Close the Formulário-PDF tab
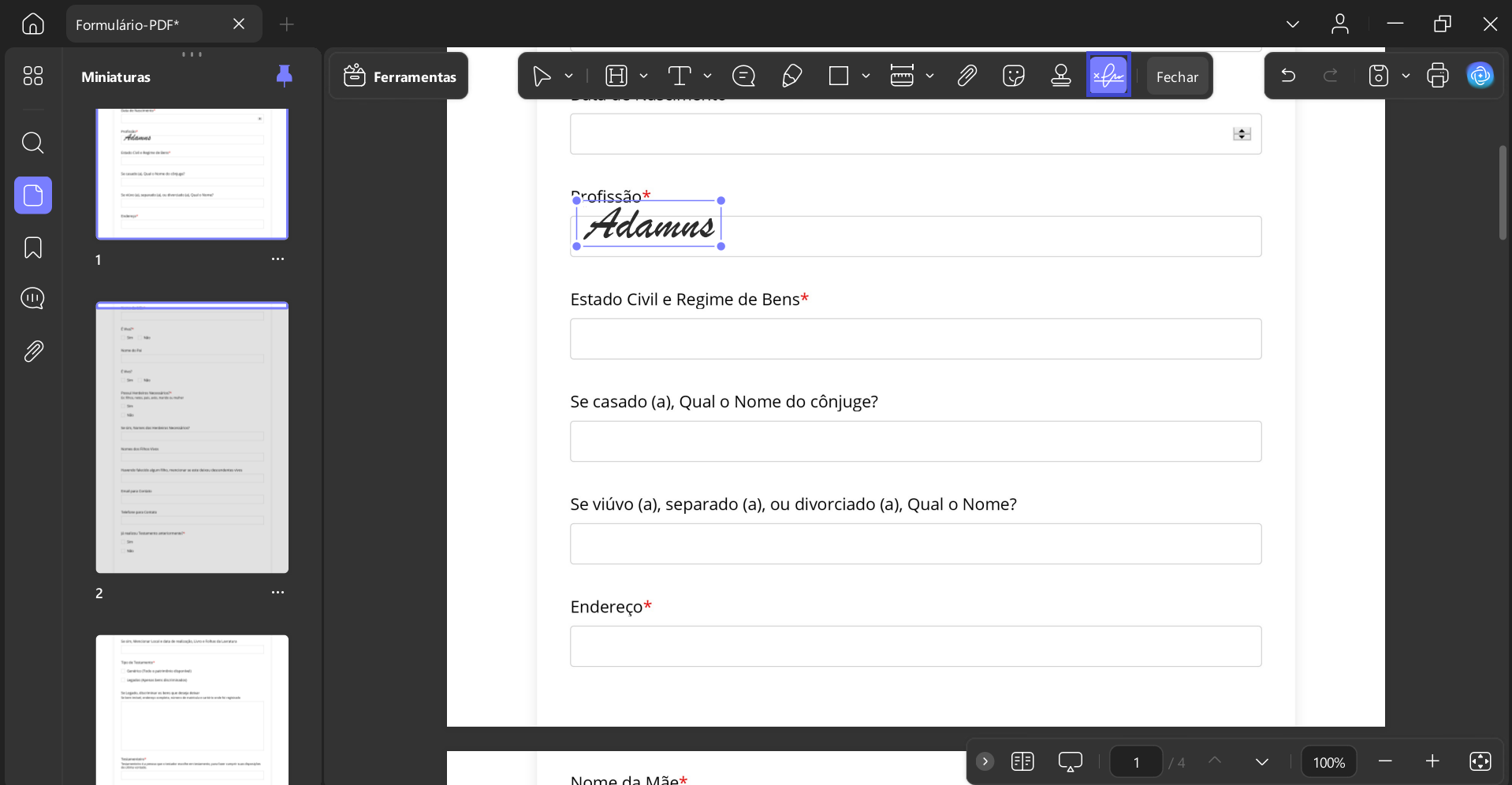The image size is (1512, 785). click(239, 24)
